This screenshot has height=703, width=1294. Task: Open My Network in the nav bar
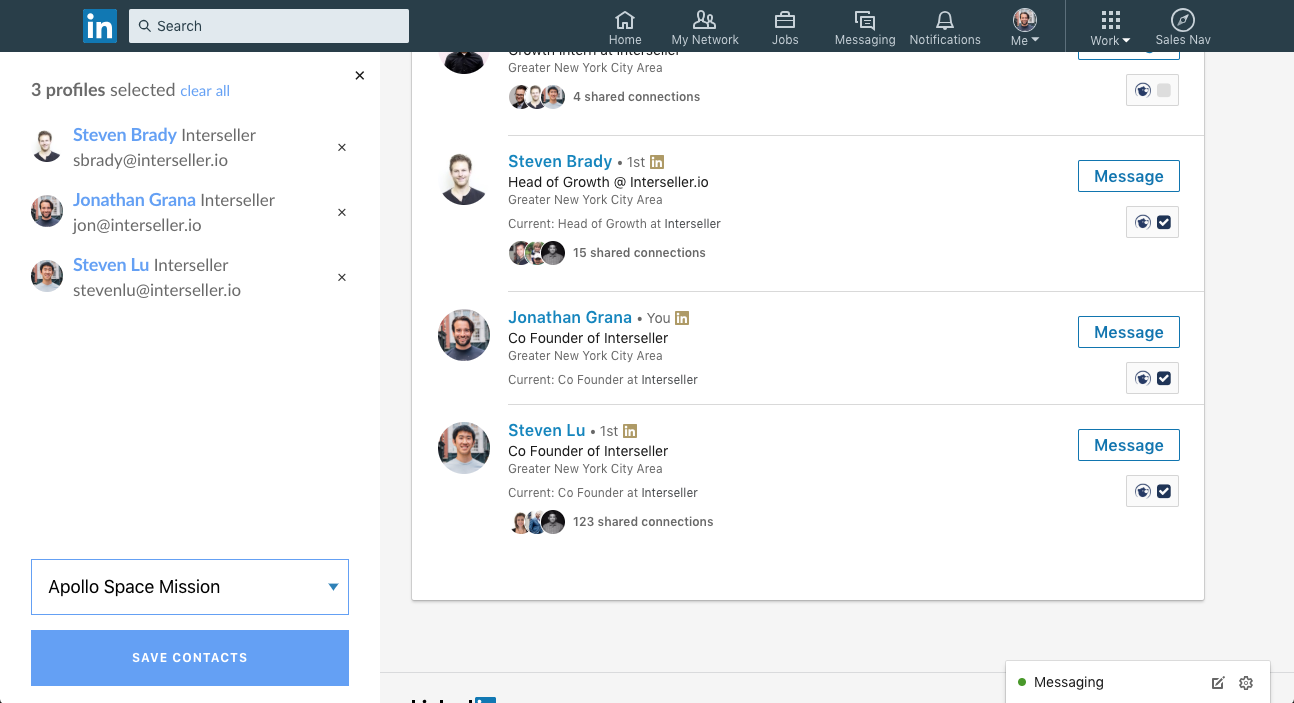705,27
